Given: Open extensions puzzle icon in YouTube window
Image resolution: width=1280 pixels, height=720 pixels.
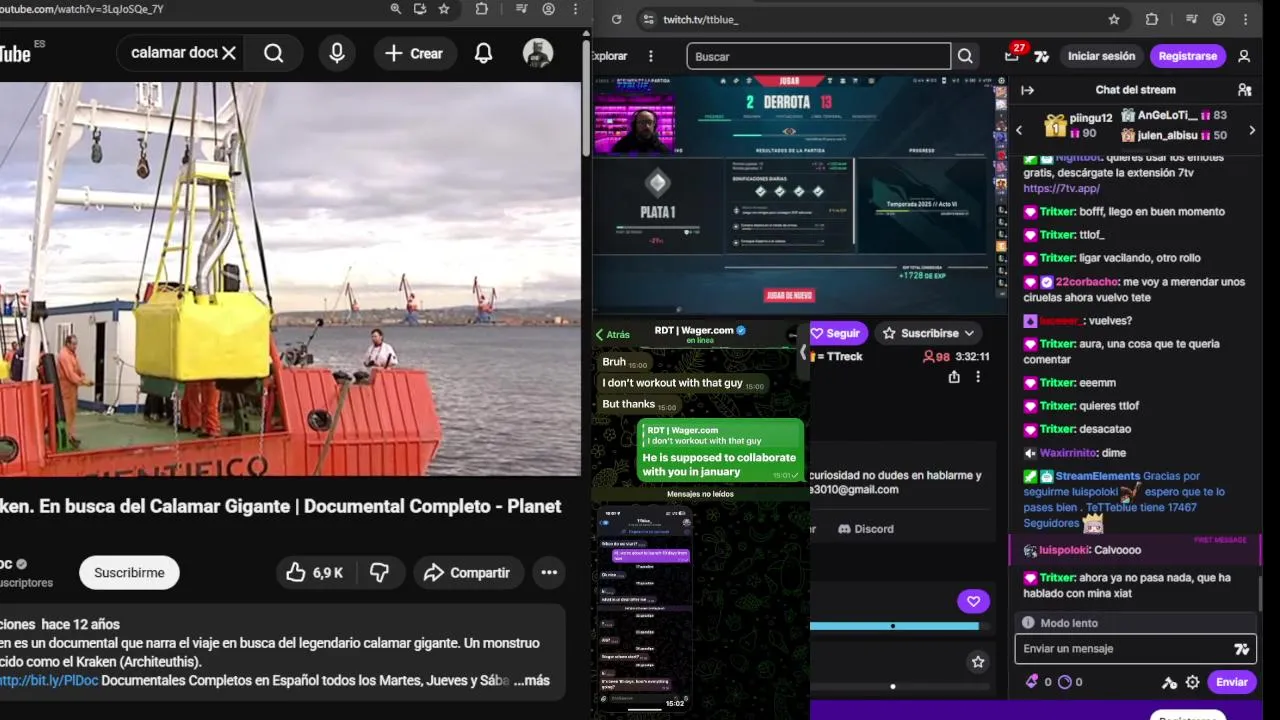Looking at the screenshot, I should [482, 9].
